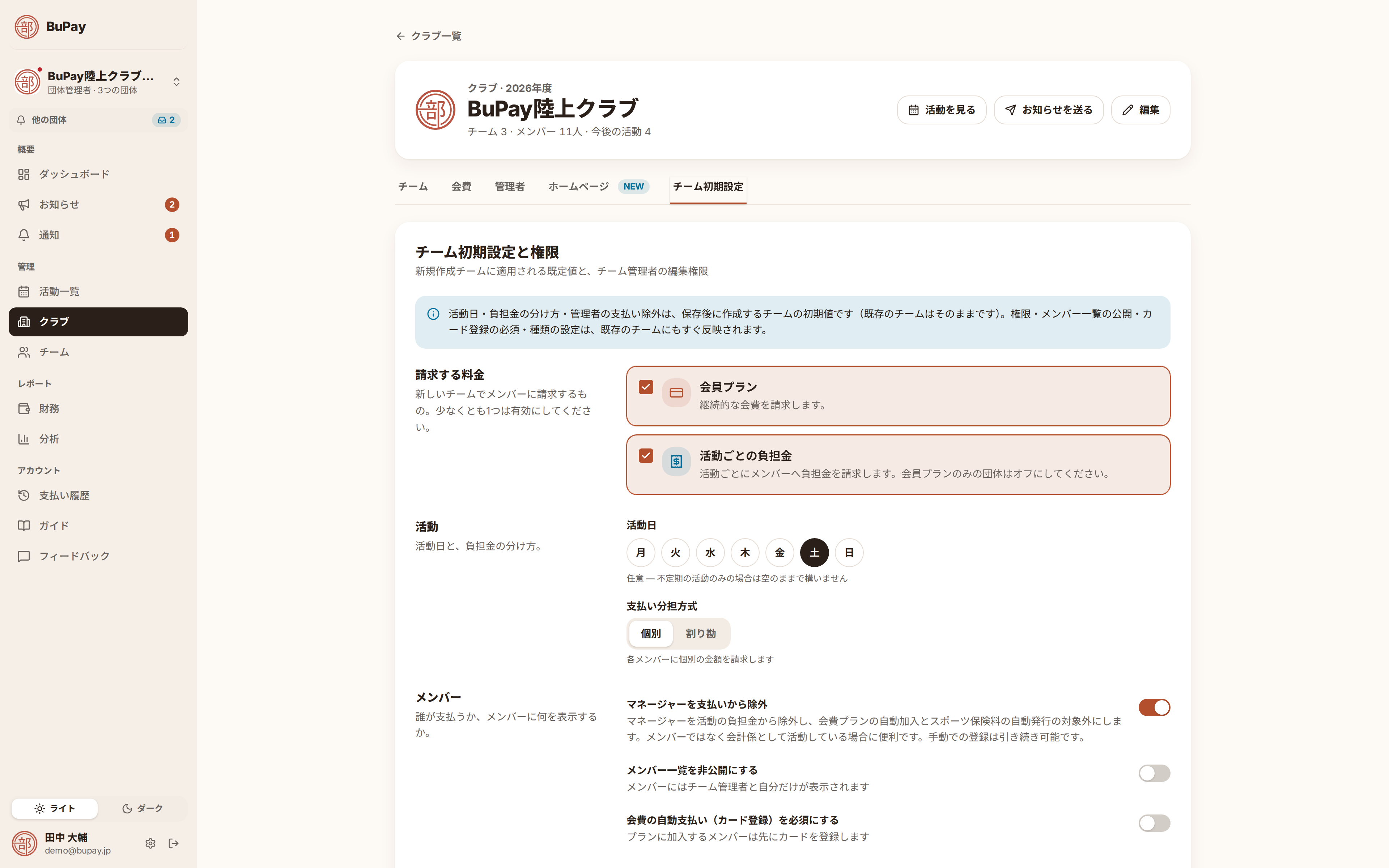
Task: Click the お知らせ badge showing 2
Action: coord(171,205)
